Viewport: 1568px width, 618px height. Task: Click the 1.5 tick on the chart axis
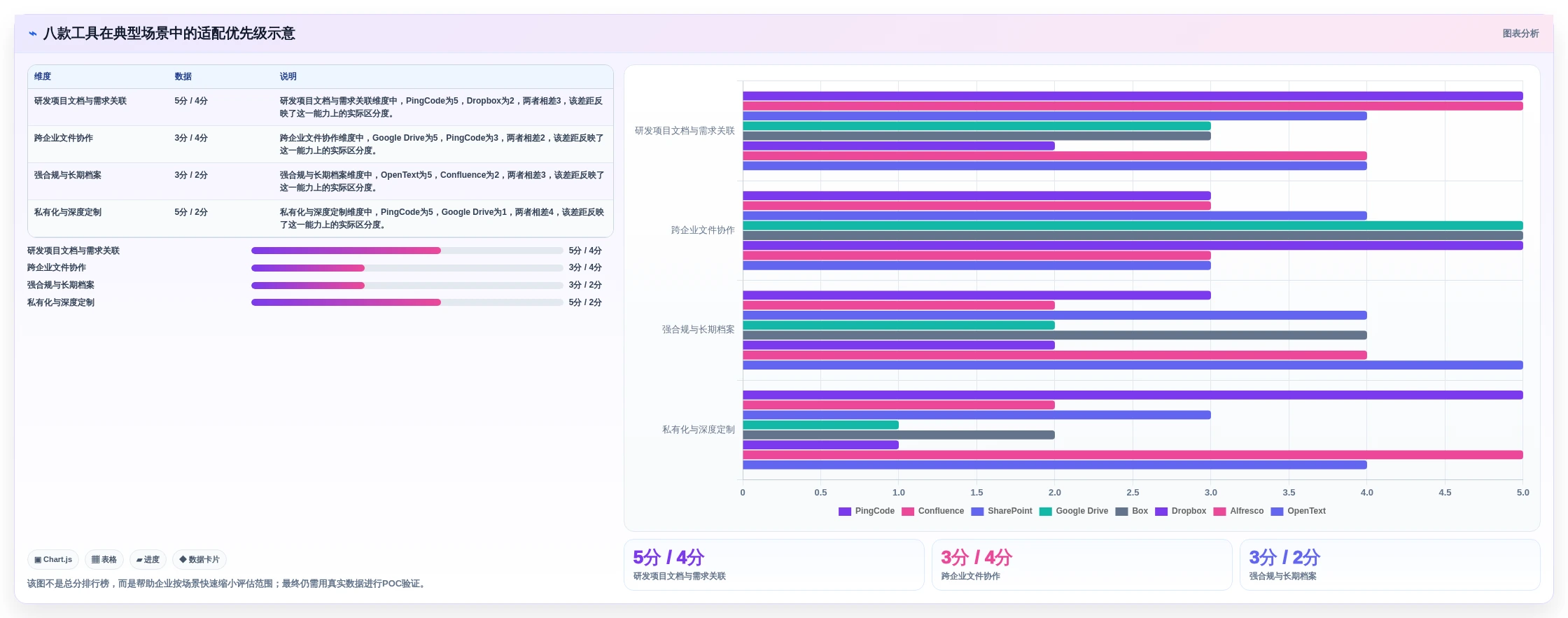point(976,493)
